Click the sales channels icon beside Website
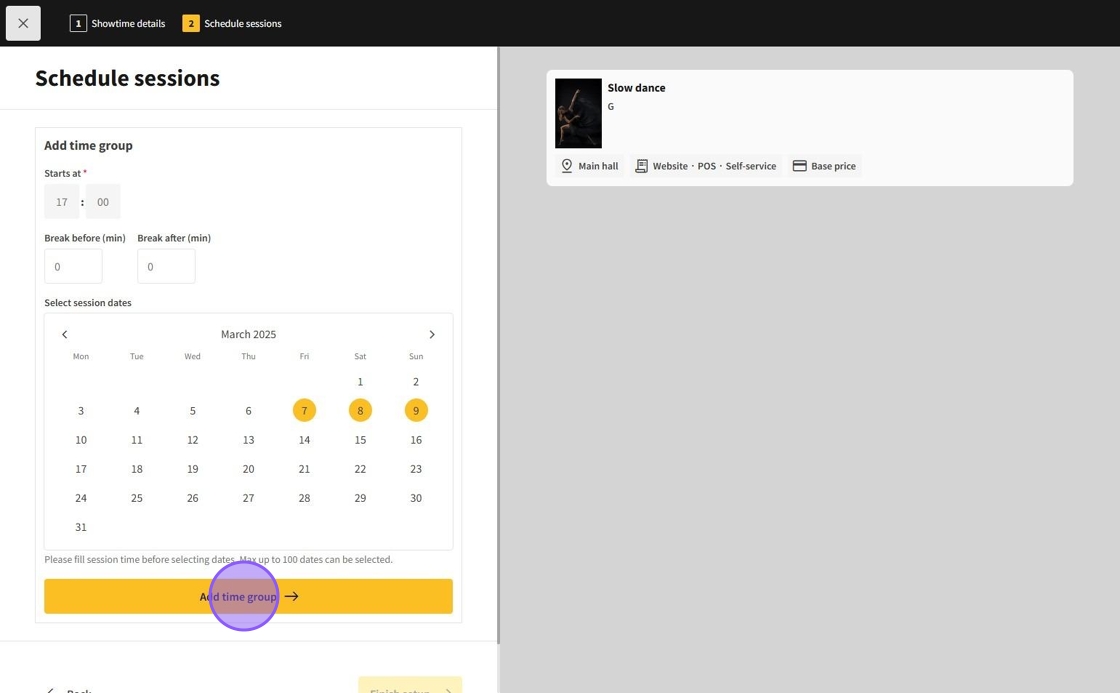The width and height of the screenshot is (1120, 693). click(641, 166)
